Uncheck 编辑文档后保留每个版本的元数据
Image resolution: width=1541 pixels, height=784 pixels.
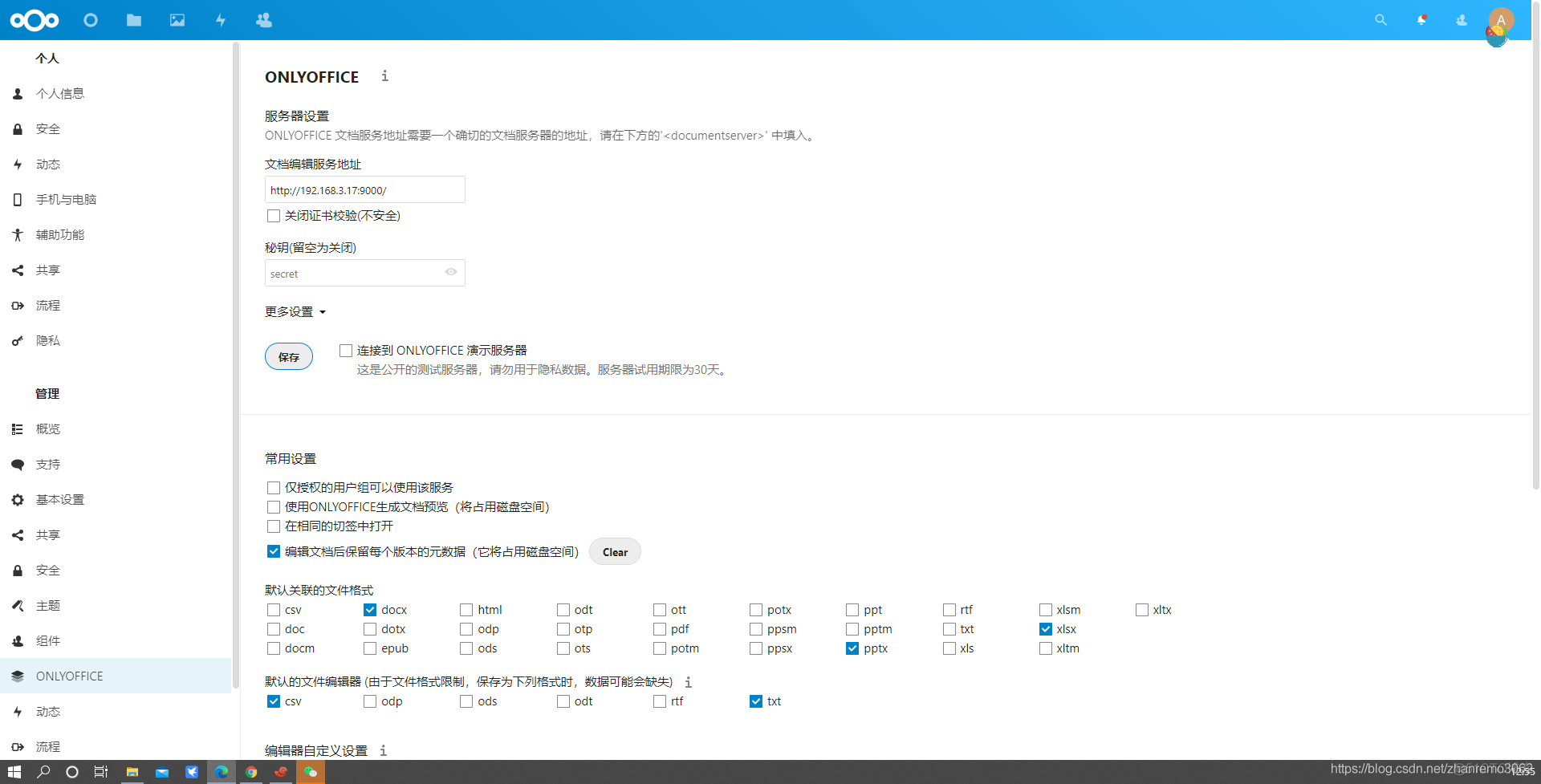274,552
